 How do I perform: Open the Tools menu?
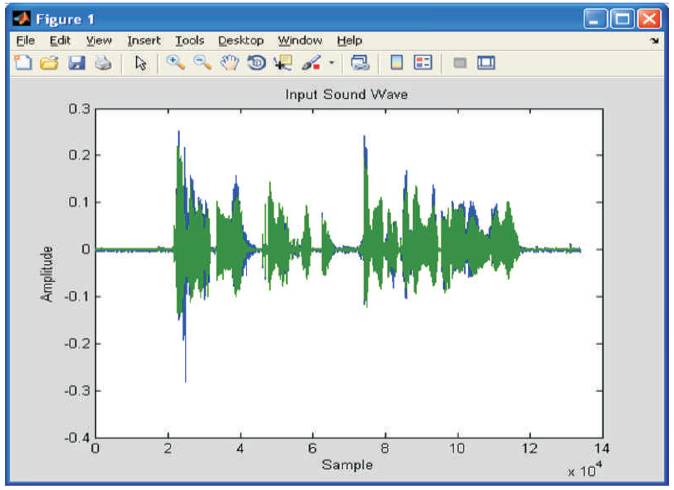[x=190, y=40]
